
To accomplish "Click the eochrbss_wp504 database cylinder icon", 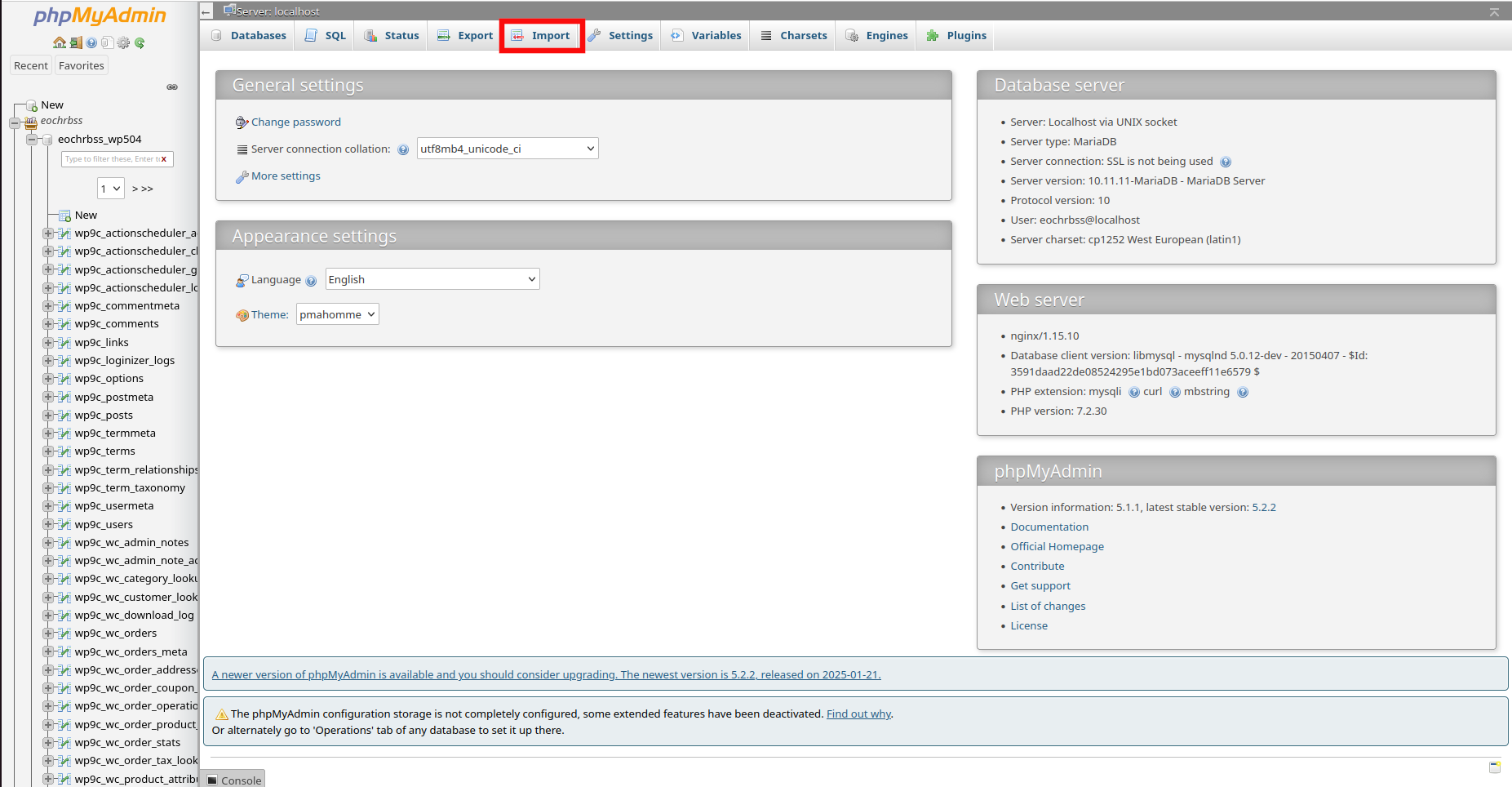I will (47, 140).
